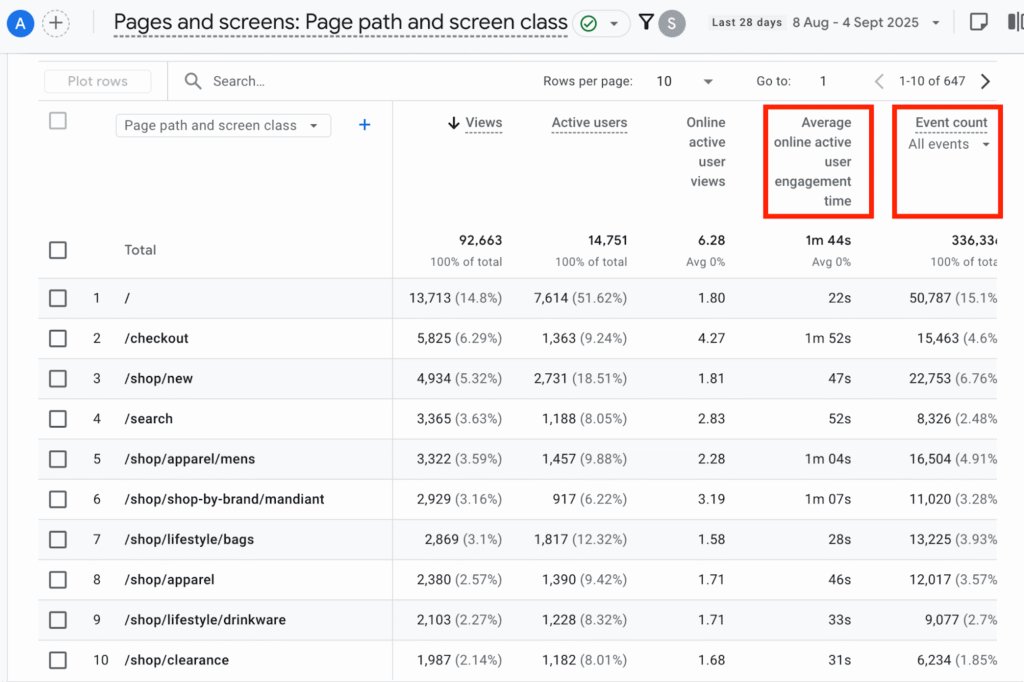
Task: Go to the next page of rows
Action: click(985, 81)
